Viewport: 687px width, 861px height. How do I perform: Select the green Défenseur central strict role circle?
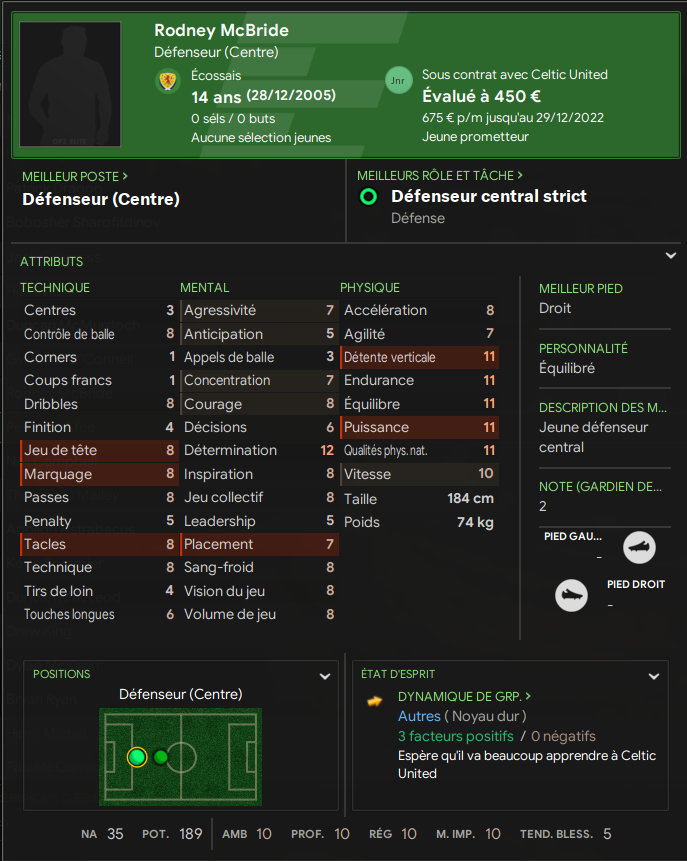tap(368, 196)
